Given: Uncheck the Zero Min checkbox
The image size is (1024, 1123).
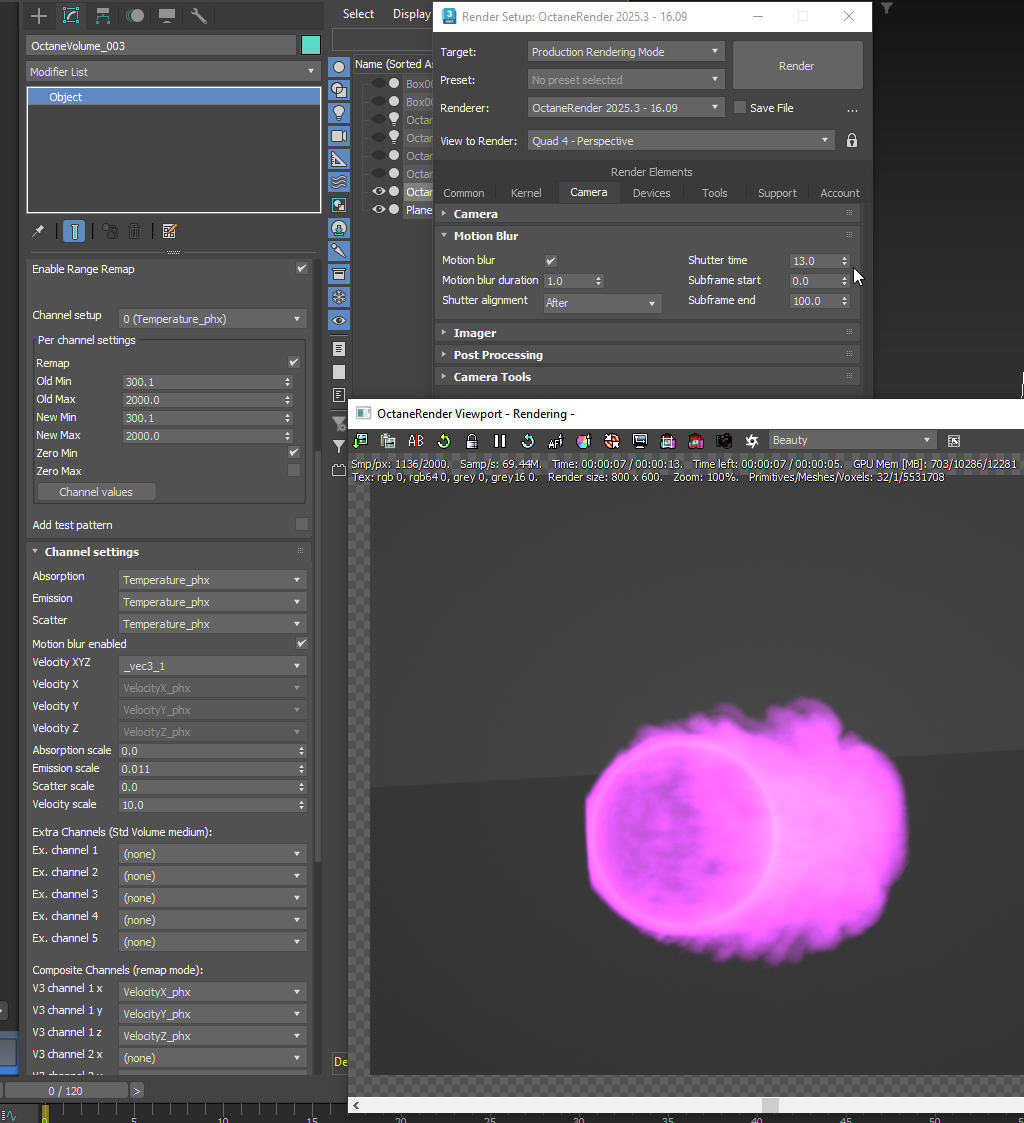Looking at the screenshot, I should 294,452.
